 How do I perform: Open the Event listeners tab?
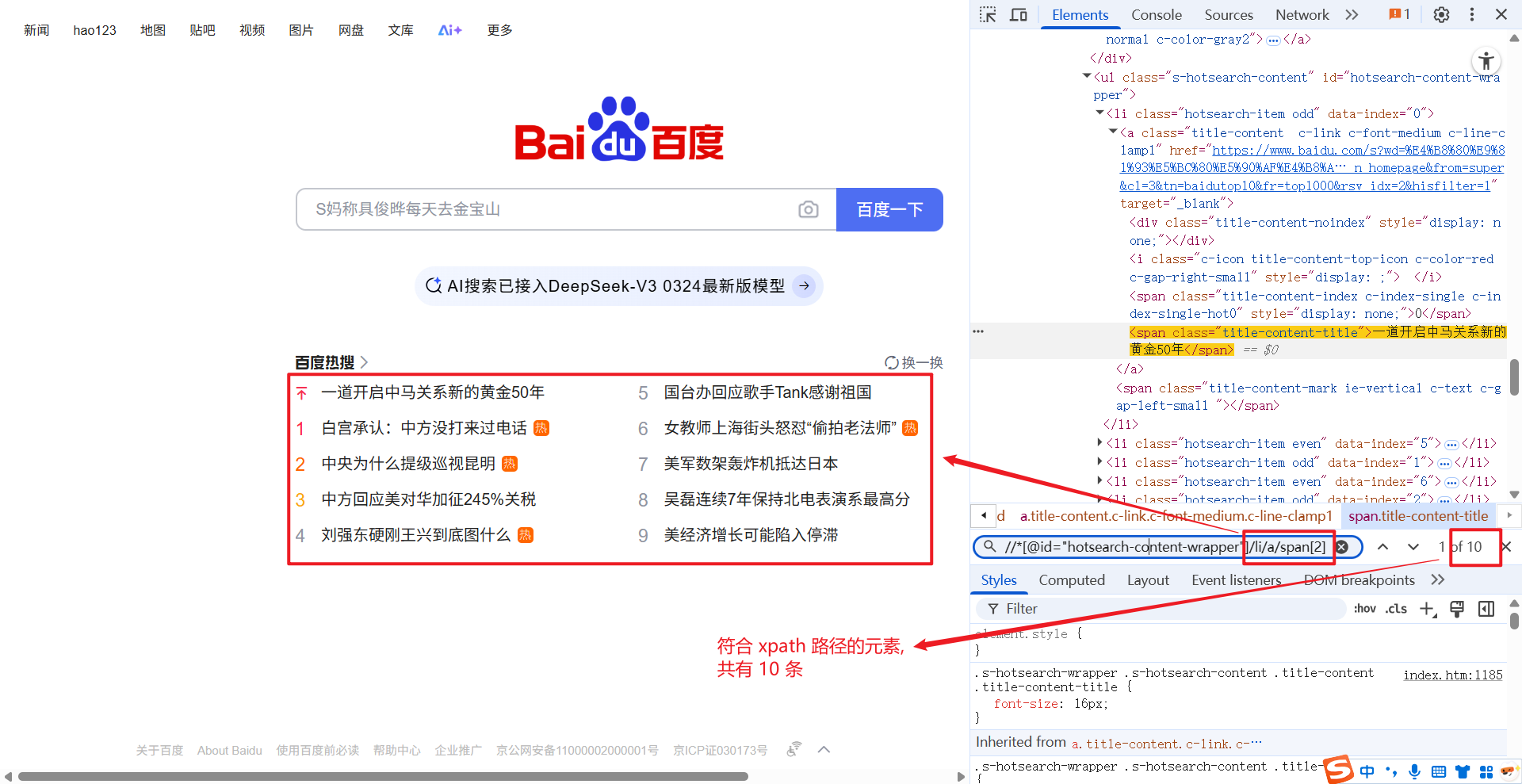click(x=1236, y=580)
